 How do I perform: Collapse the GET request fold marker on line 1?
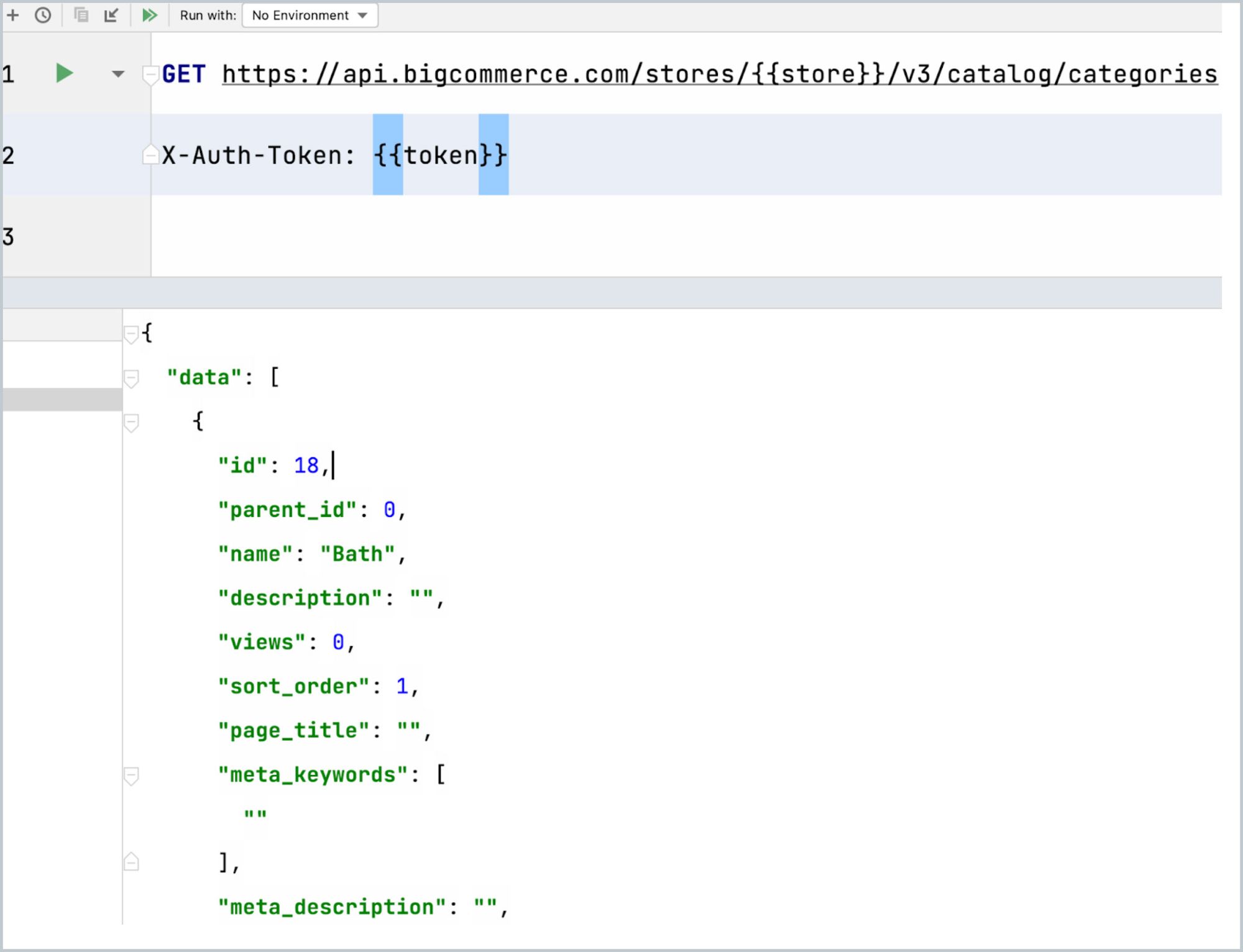pyautogui.click(x=150, y=75)
